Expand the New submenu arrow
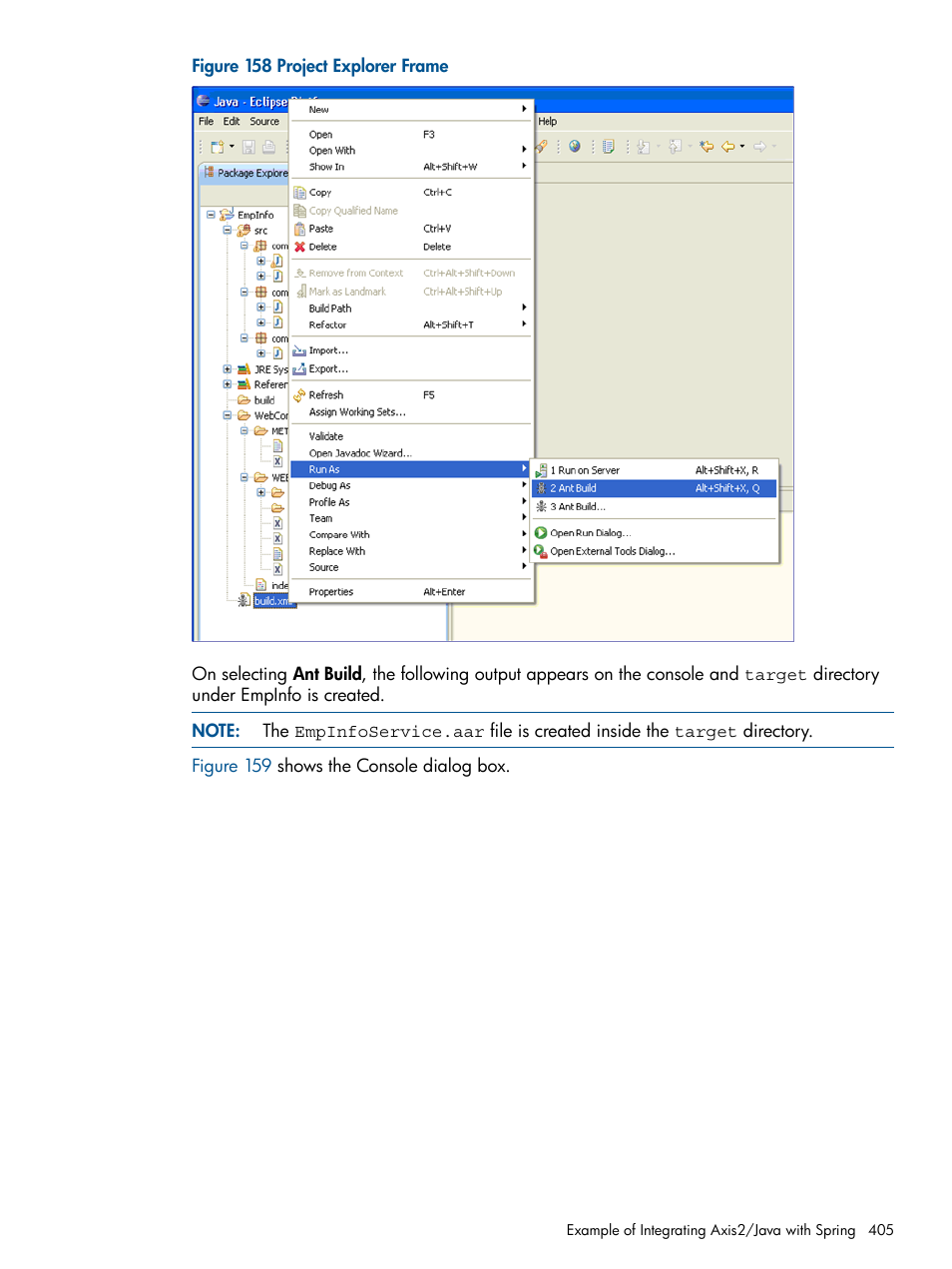Screen dimensions: 952x1269 click(x=524, y=109)
